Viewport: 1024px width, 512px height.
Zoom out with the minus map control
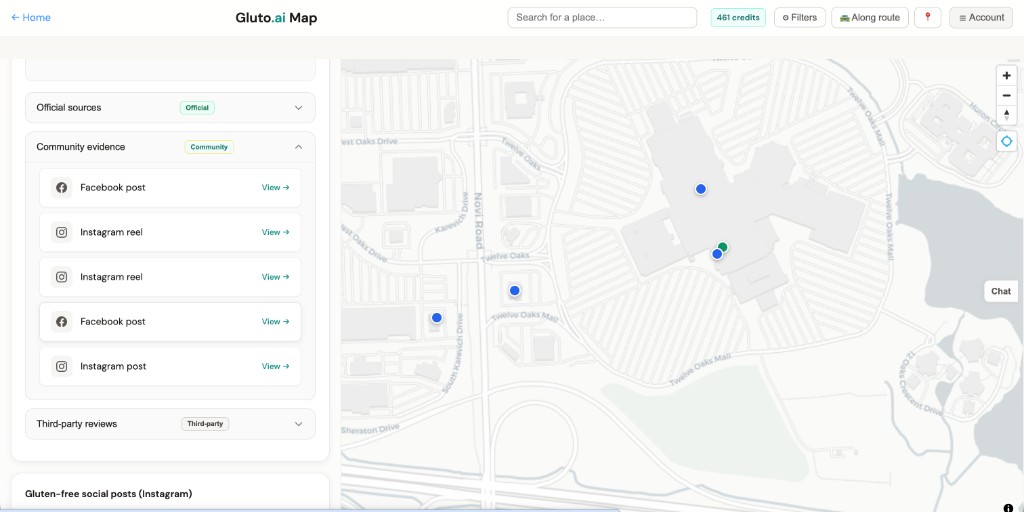point(1006,96)
